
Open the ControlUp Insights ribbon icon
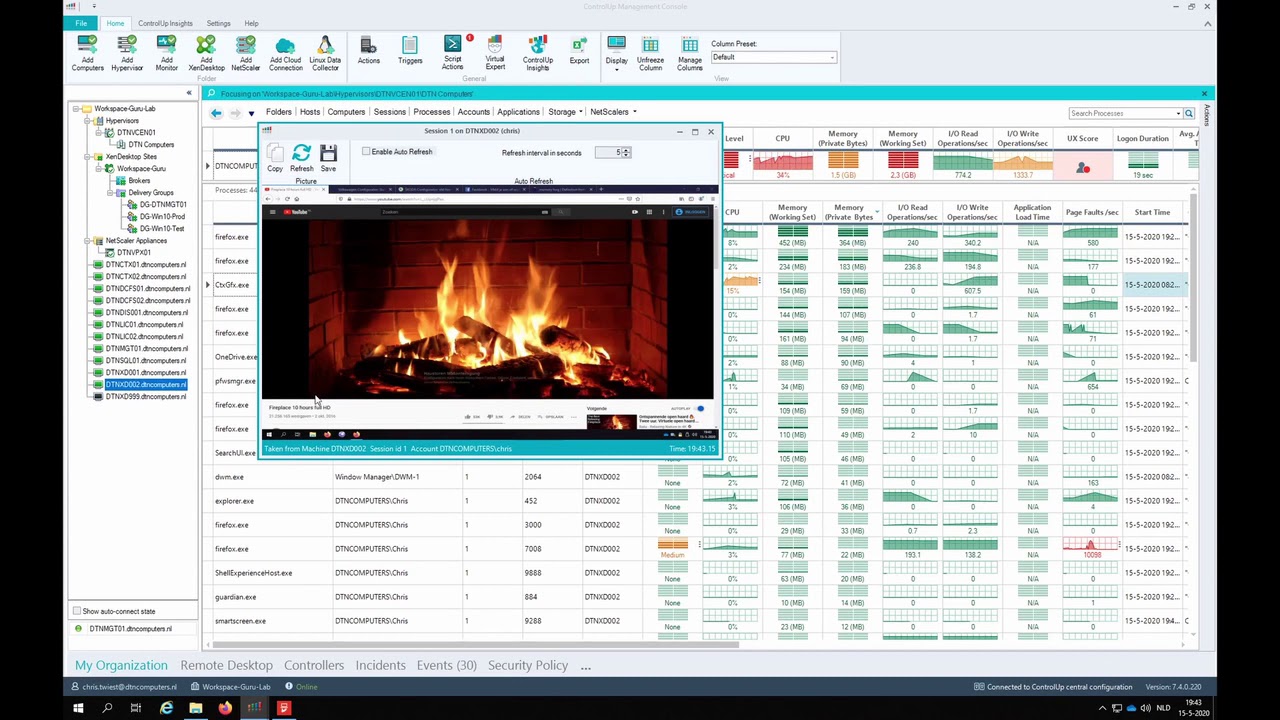(538, 52)
